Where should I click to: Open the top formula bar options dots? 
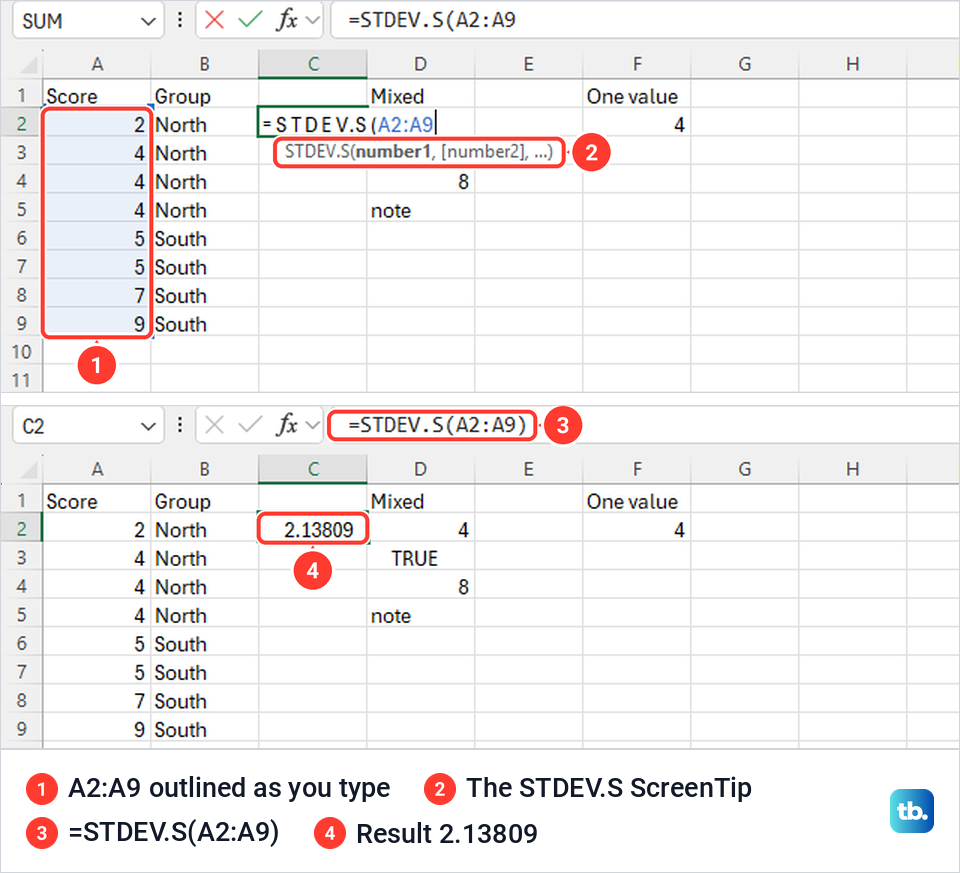click(x=179, y=20)
